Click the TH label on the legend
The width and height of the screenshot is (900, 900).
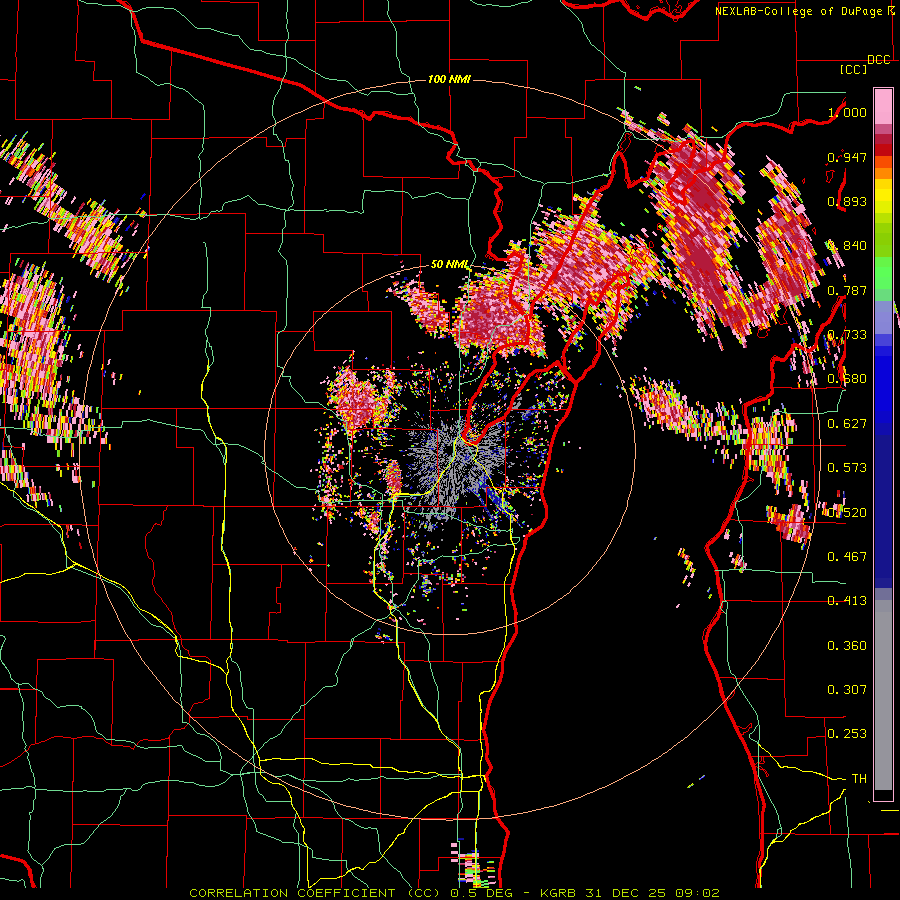(x=859, y=779)
